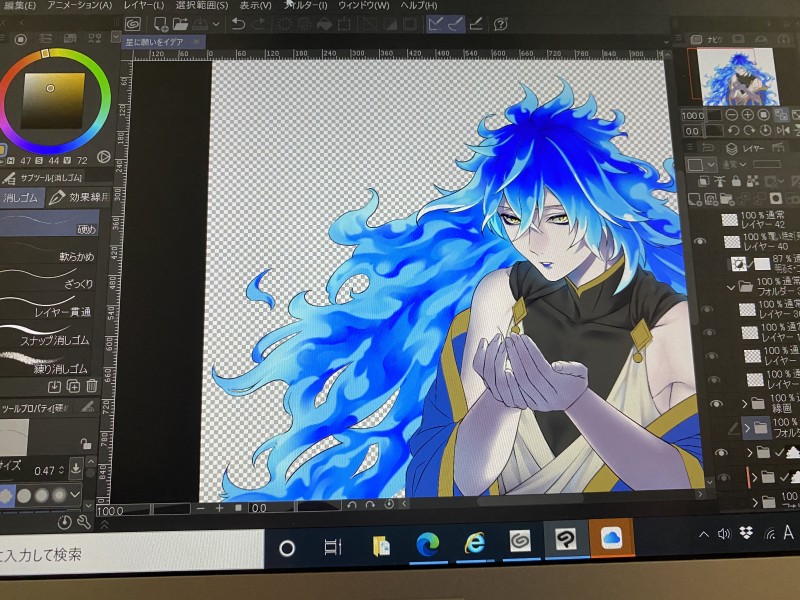Click the color wheel saturation square
The height and width of the screenshot is (600, 800).
[53, 100]
